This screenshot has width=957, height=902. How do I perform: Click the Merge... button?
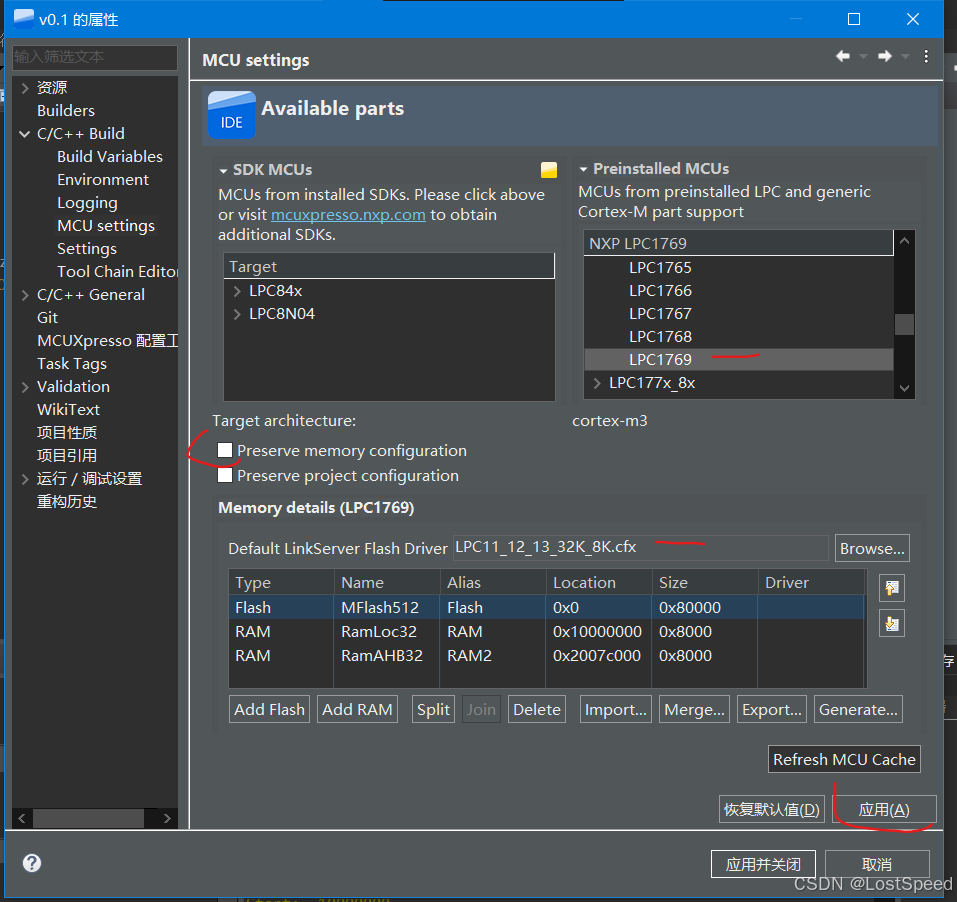(695, 709)
